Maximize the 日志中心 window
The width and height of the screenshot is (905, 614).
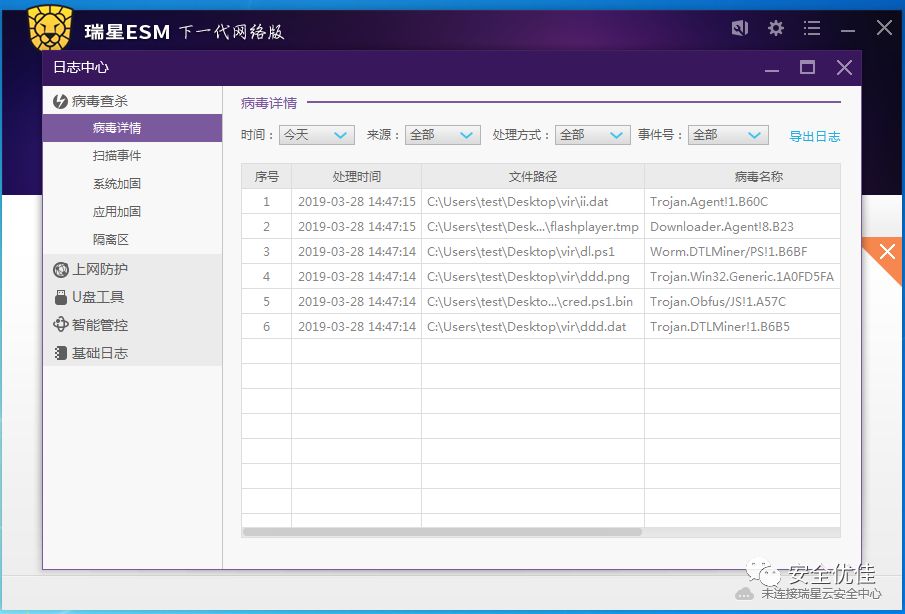[807, 68]
